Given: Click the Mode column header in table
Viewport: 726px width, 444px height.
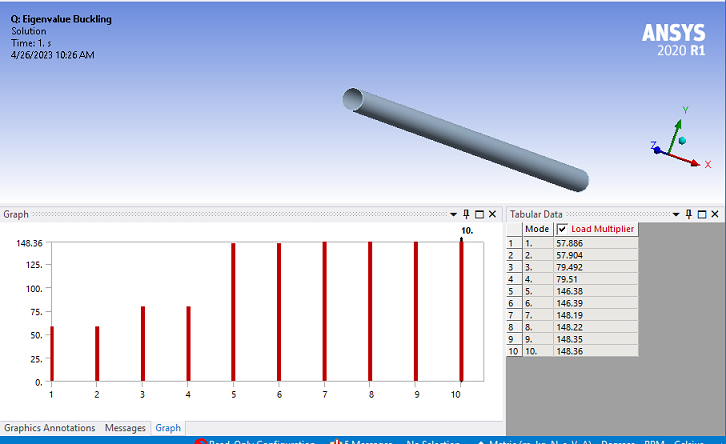Looking at the screenshot, I should click(x=538, y=229).
